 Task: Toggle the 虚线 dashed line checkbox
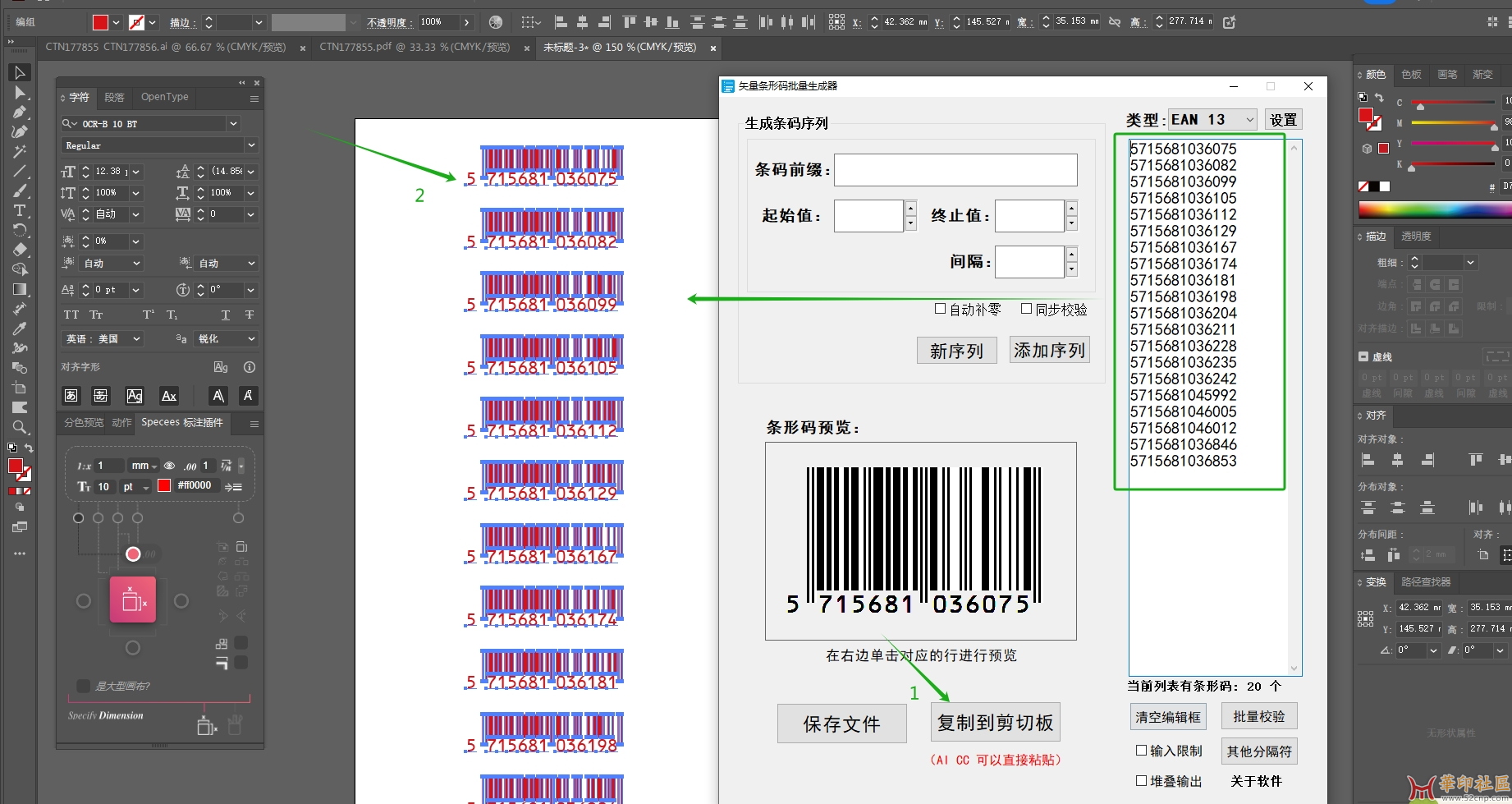pos(1363,356)
